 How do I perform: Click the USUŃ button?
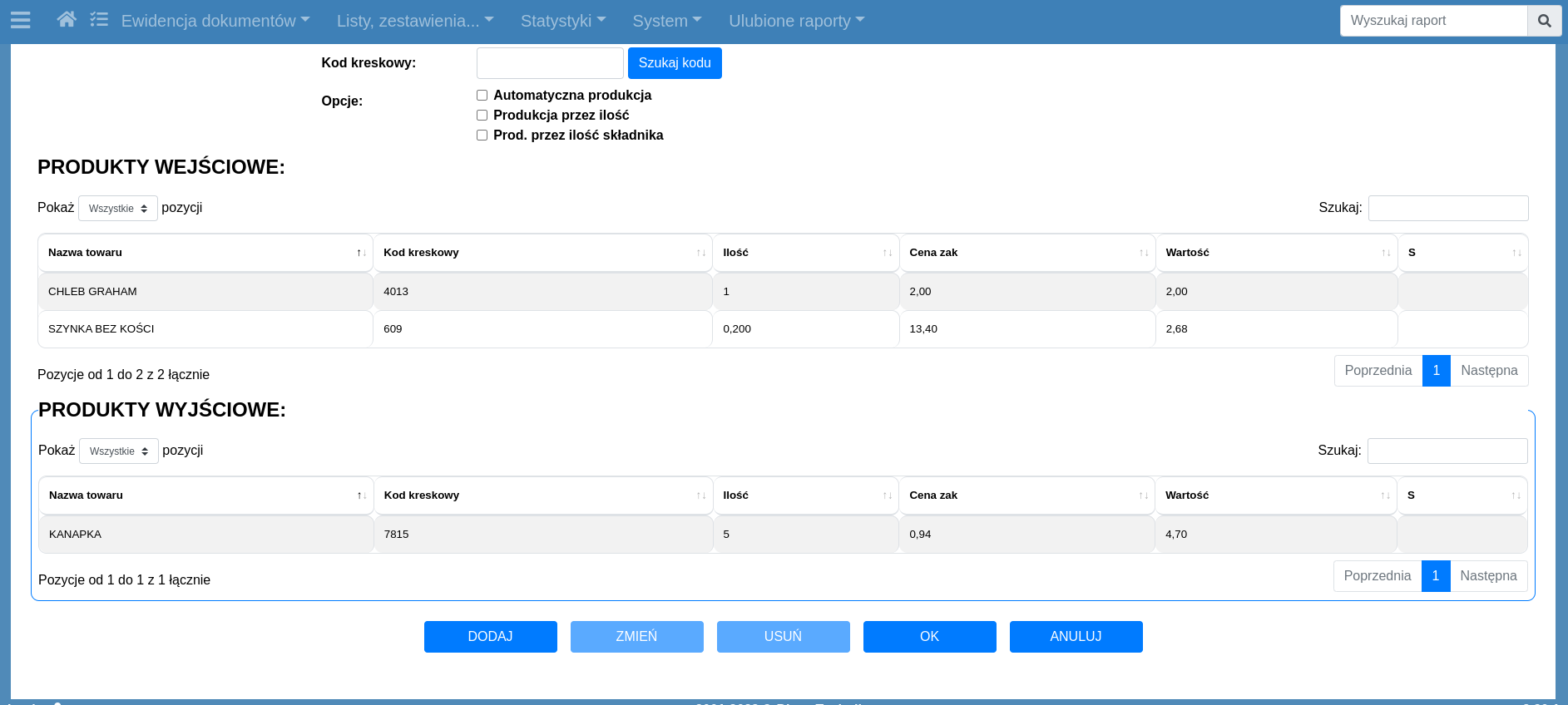pyautogui.click(x=784, y=637)
